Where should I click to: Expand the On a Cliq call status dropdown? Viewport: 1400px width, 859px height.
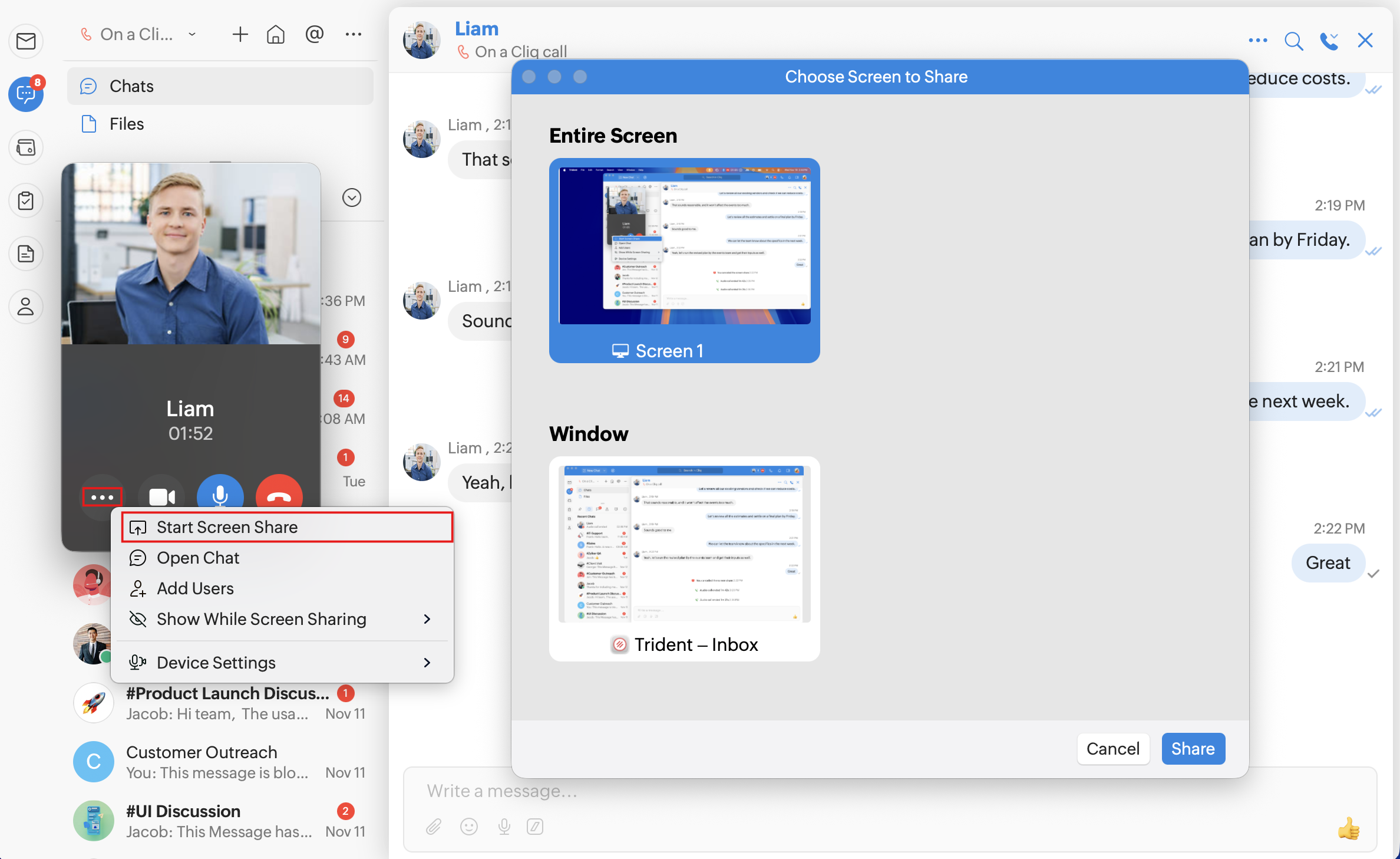(192, 35)
